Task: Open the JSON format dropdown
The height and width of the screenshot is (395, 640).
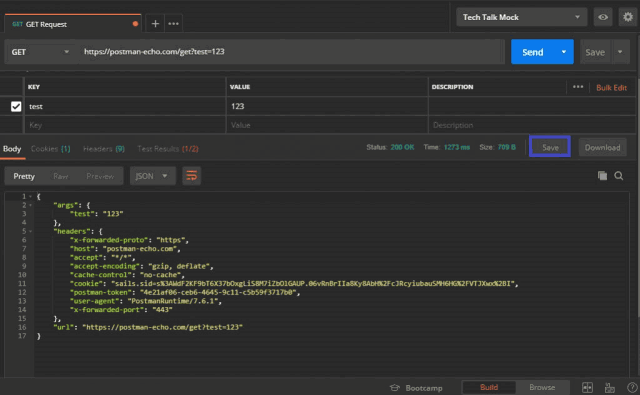Action: pos(152,176)
